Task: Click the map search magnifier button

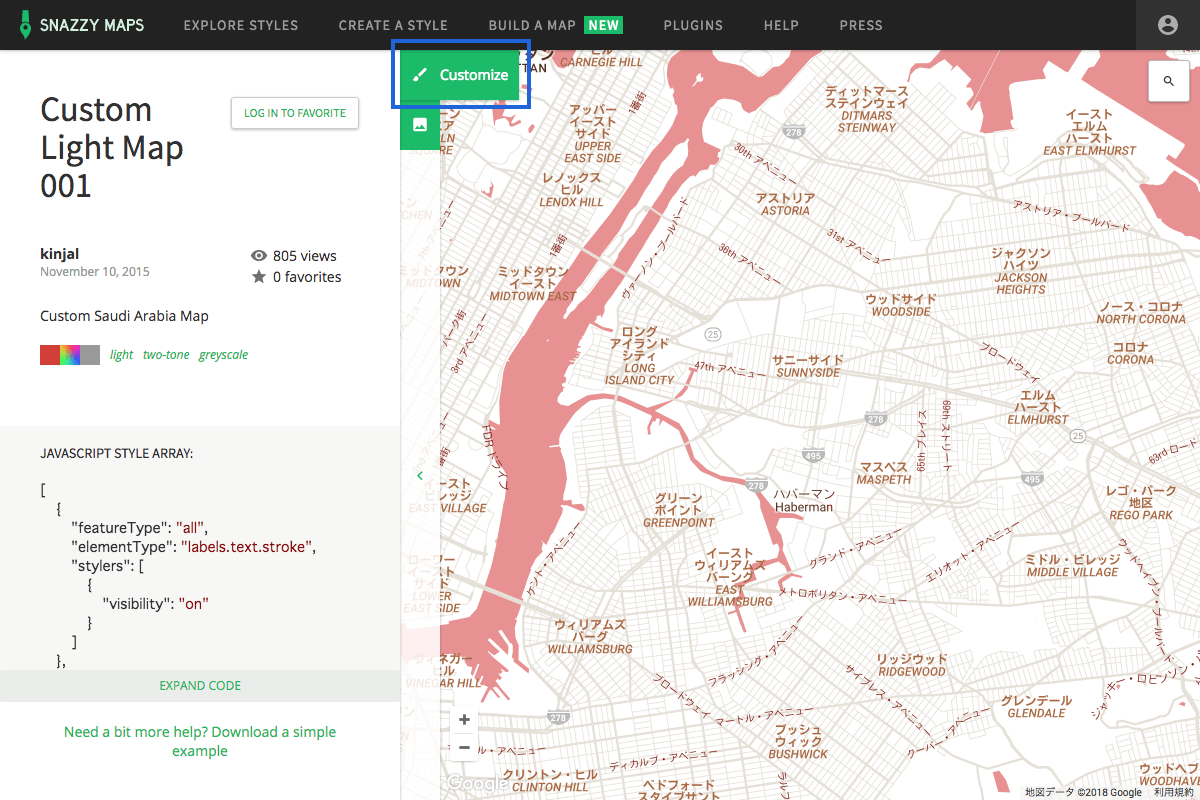Action: 1169,80
